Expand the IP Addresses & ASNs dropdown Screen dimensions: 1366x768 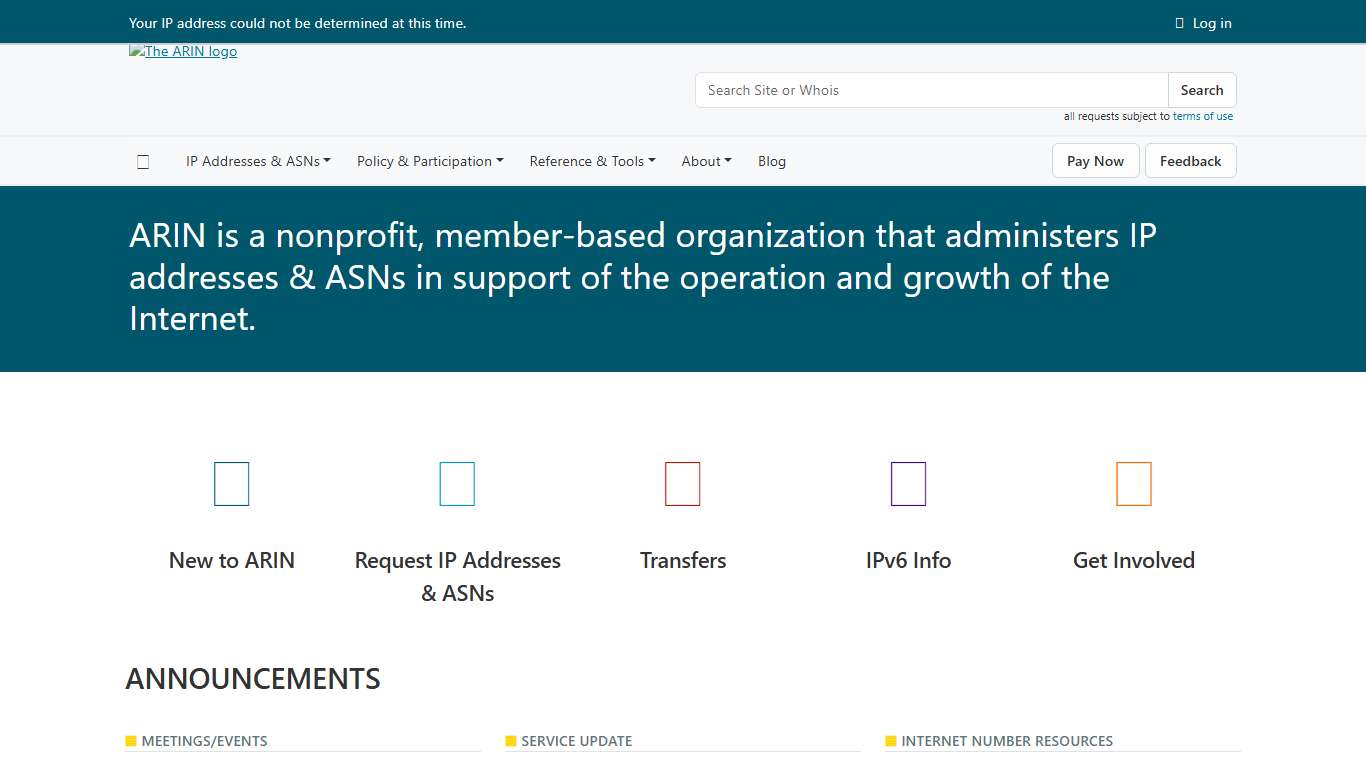(x=258, y=161)
